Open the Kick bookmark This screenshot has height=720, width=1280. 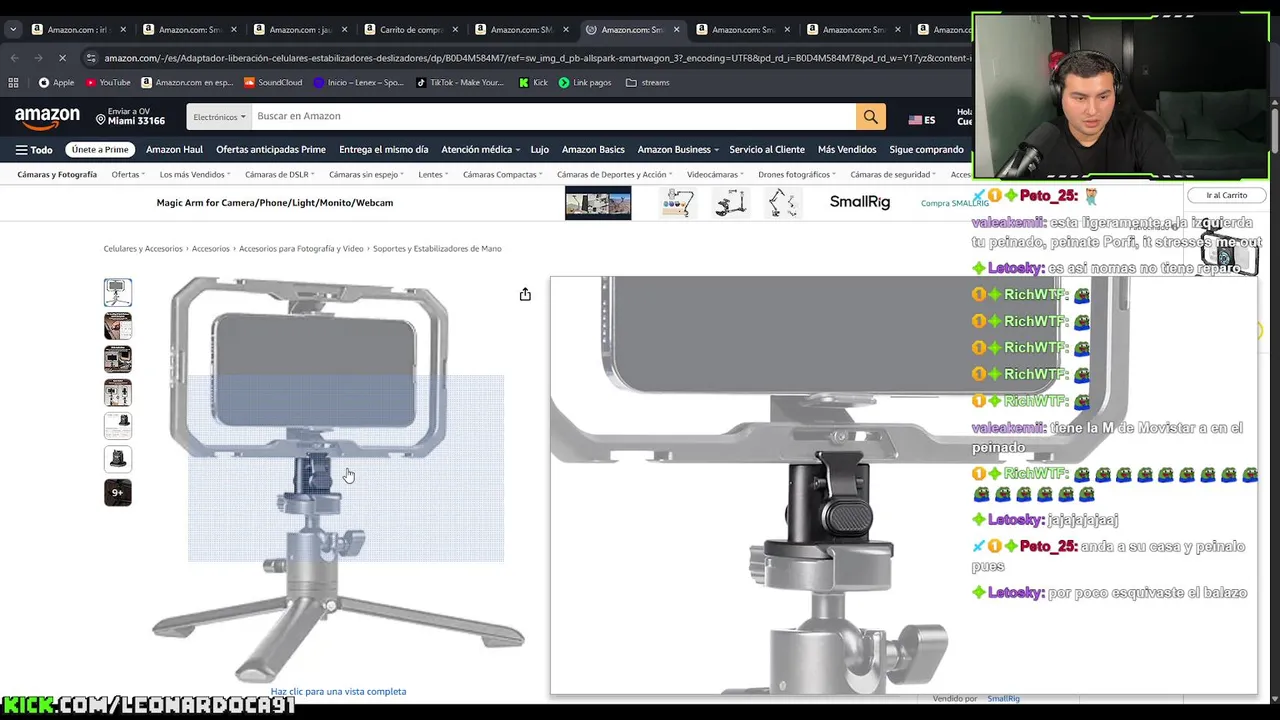coord(533,83)
